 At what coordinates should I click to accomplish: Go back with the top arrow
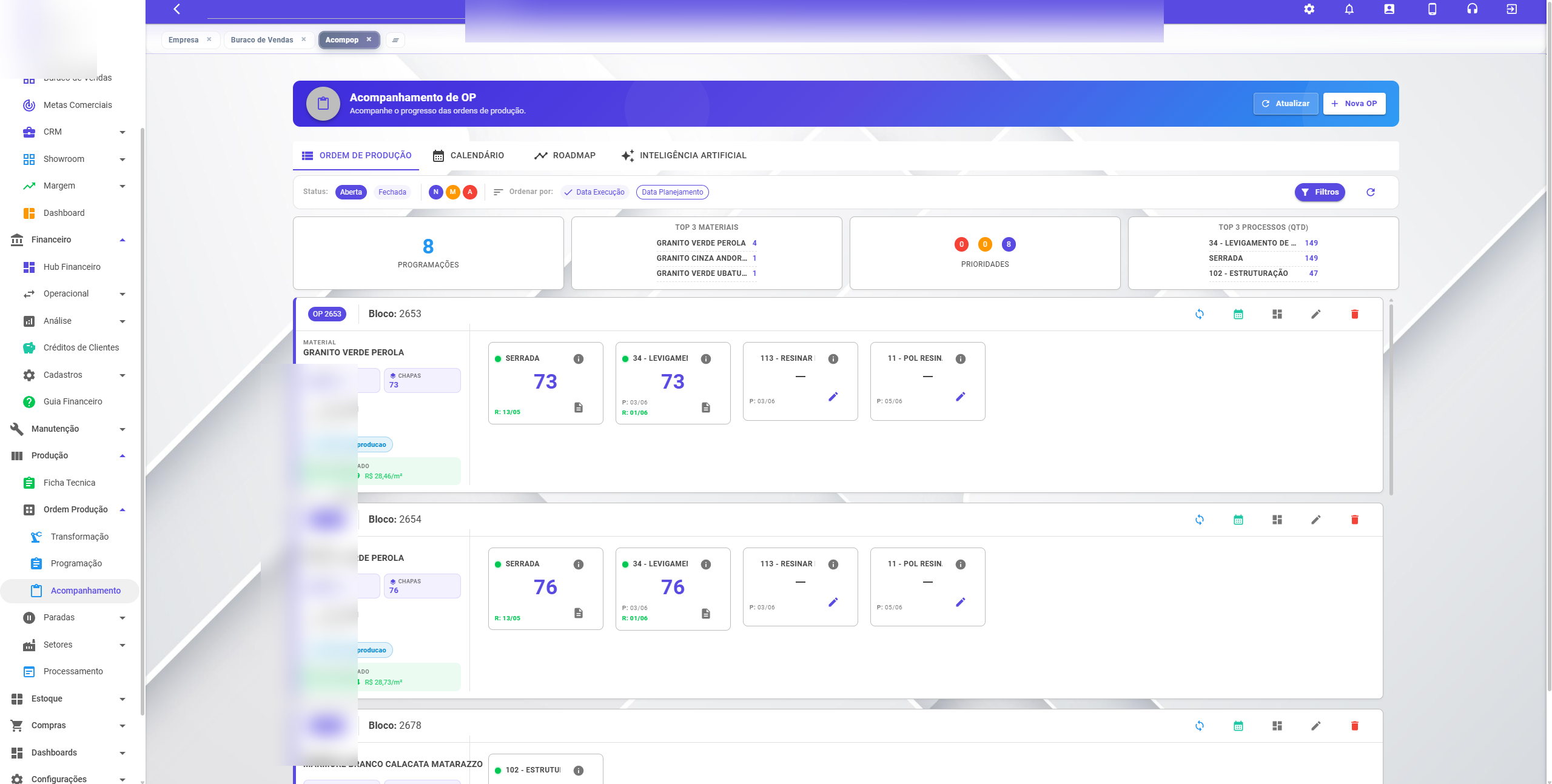[177, 9]
